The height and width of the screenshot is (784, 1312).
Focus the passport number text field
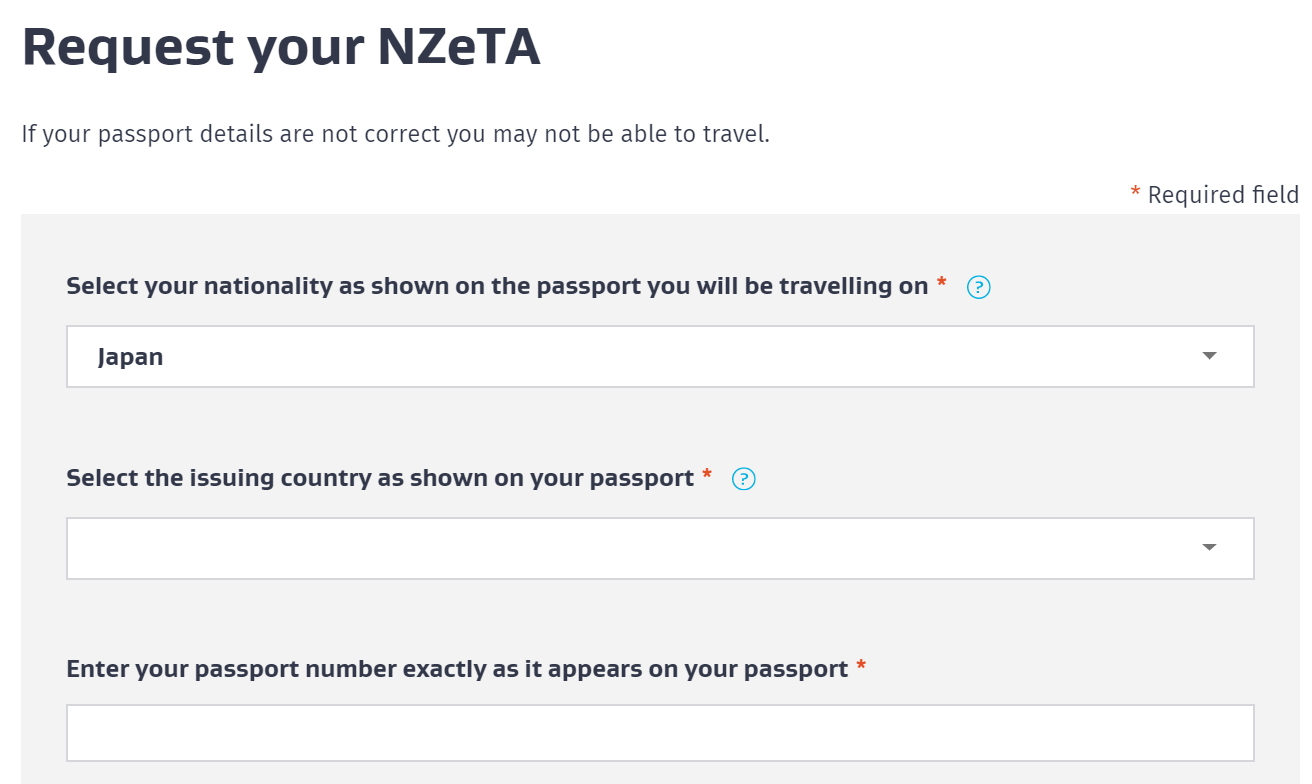660,733
